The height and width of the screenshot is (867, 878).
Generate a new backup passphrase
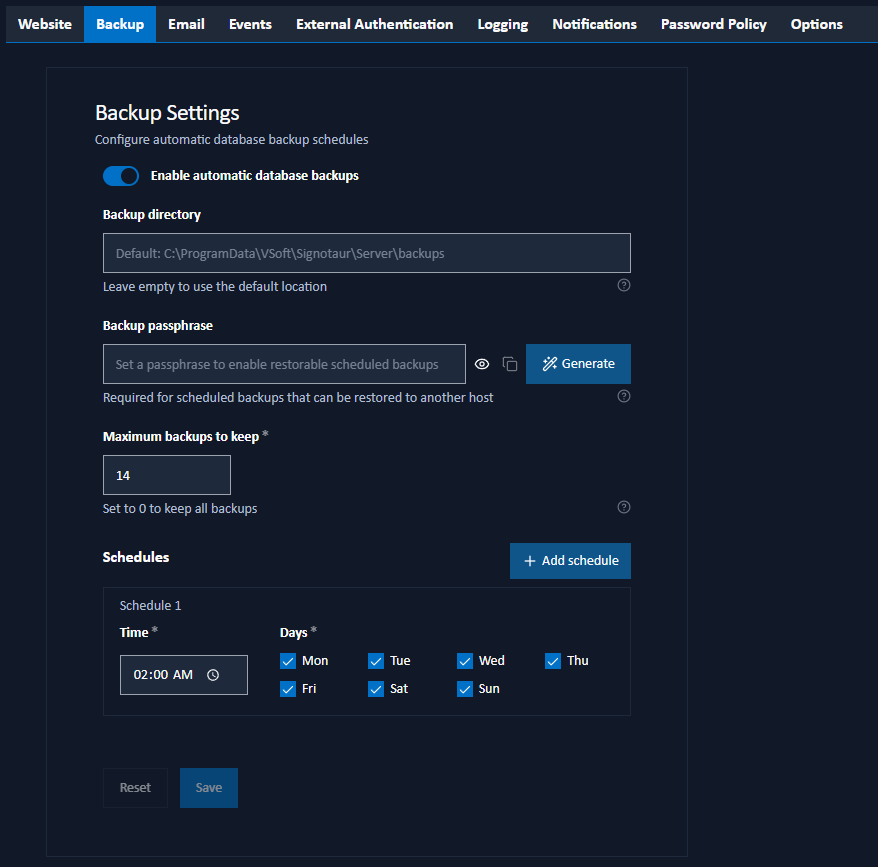click(578, 364)
